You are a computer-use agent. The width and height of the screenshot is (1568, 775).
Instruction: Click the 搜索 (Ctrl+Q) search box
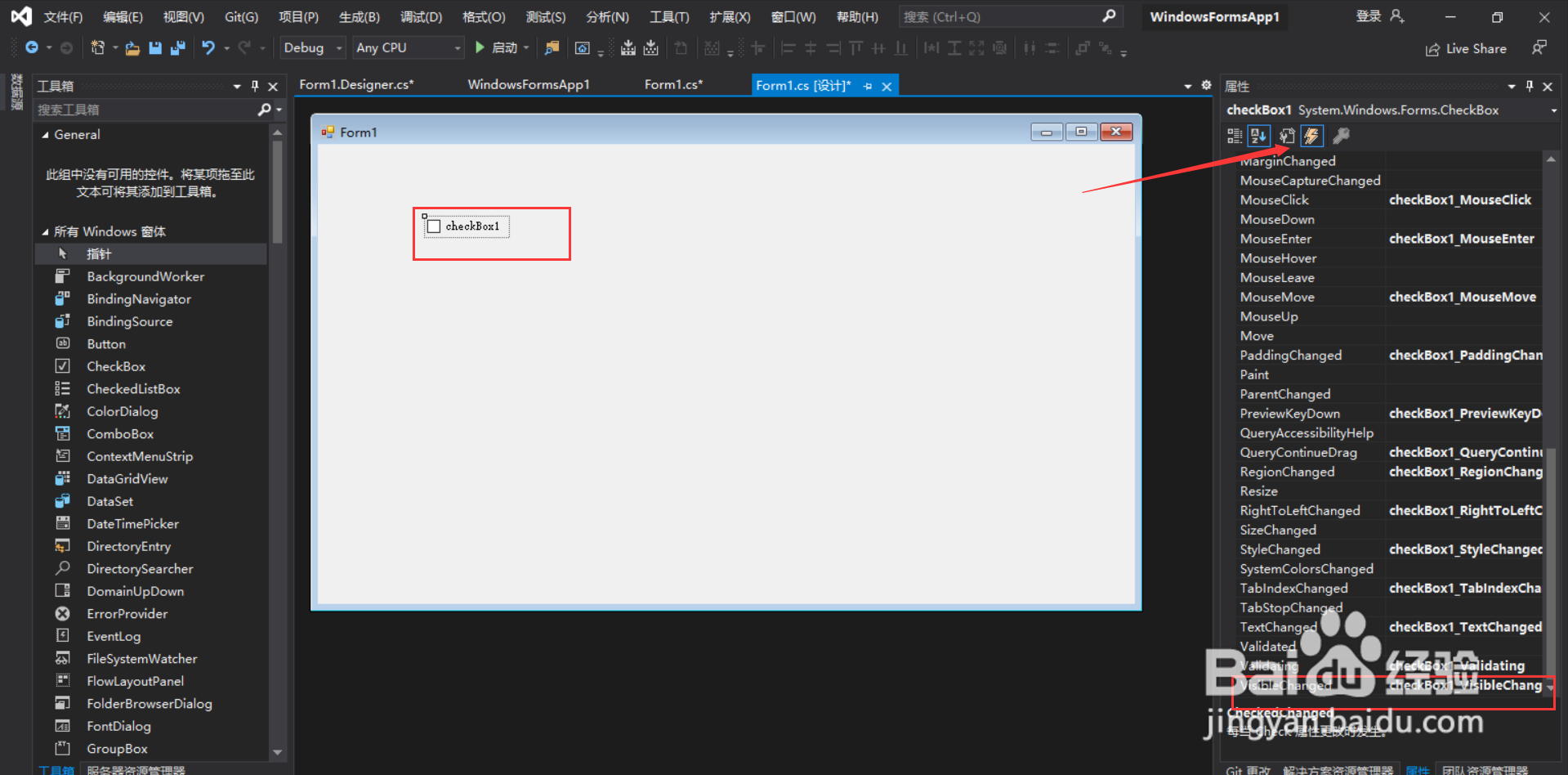click(1010, 16)
